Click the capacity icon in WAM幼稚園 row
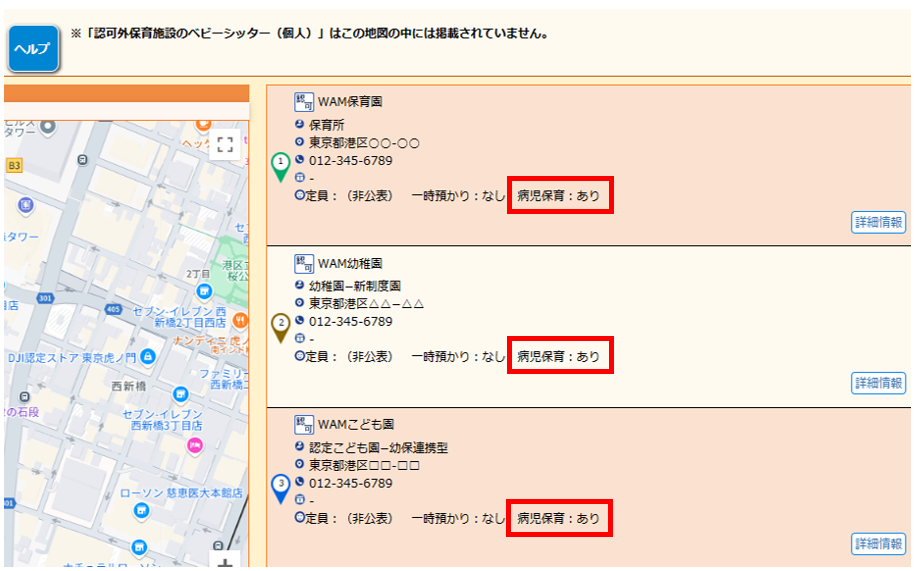 (299, 356)
